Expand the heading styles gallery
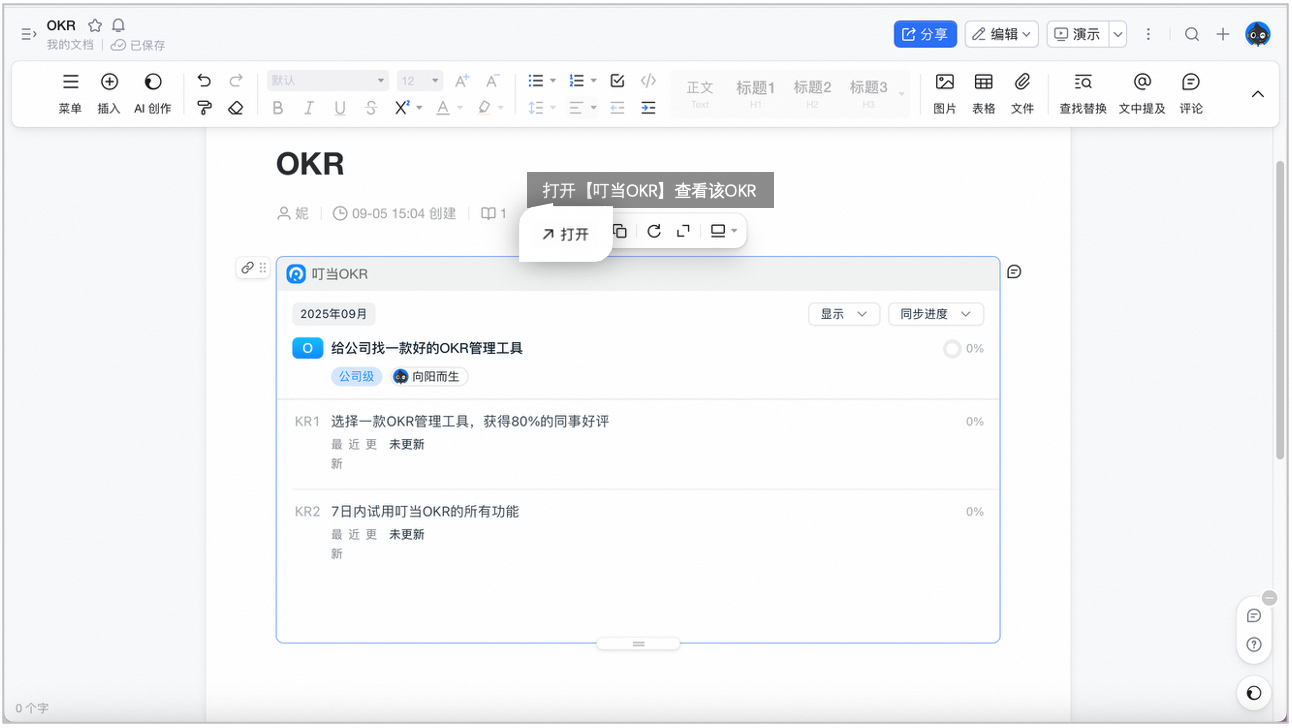Screen dimensions: 1292x728 (902, 94)
